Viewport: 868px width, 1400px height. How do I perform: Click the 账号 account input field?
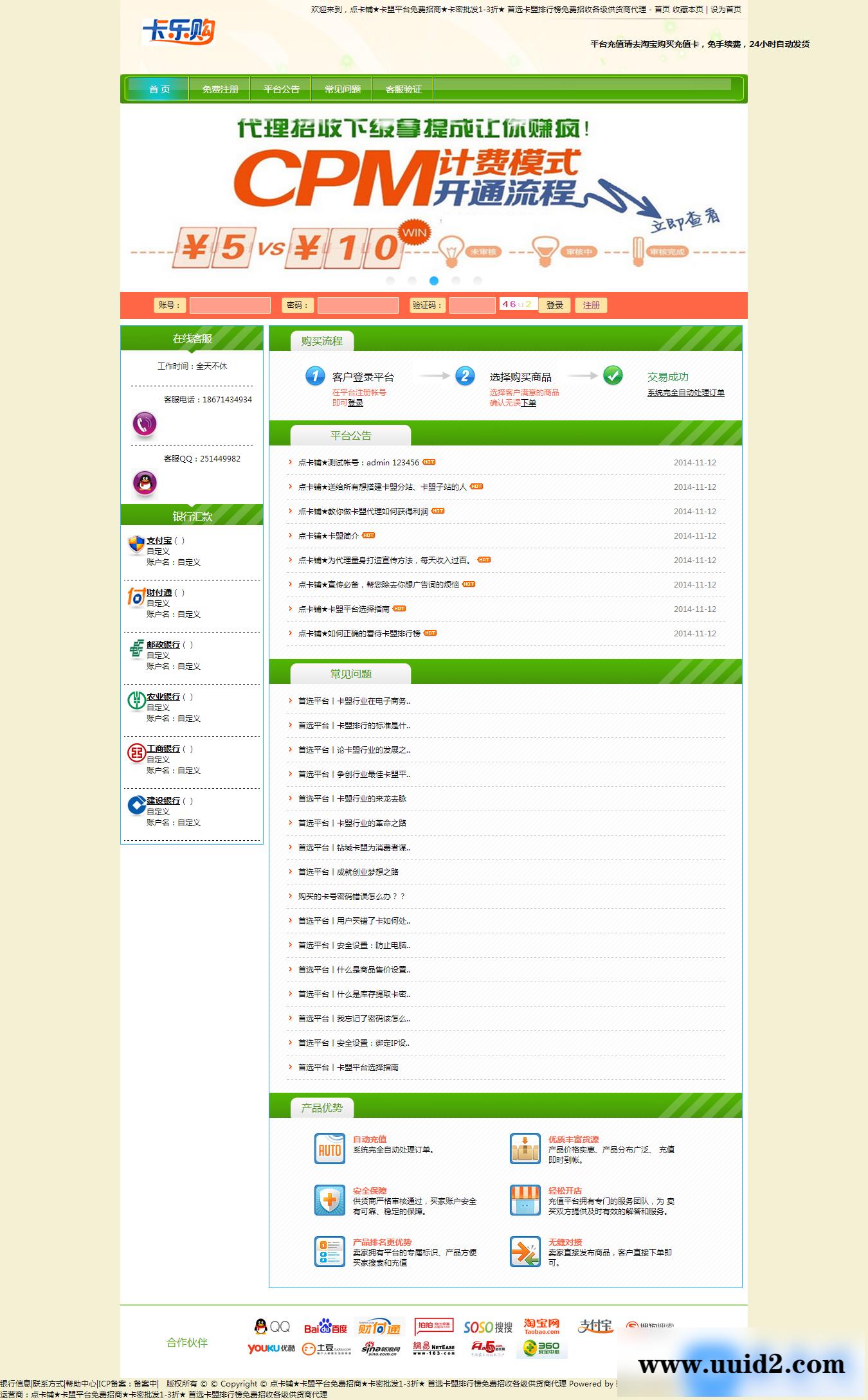click(230, 305)
